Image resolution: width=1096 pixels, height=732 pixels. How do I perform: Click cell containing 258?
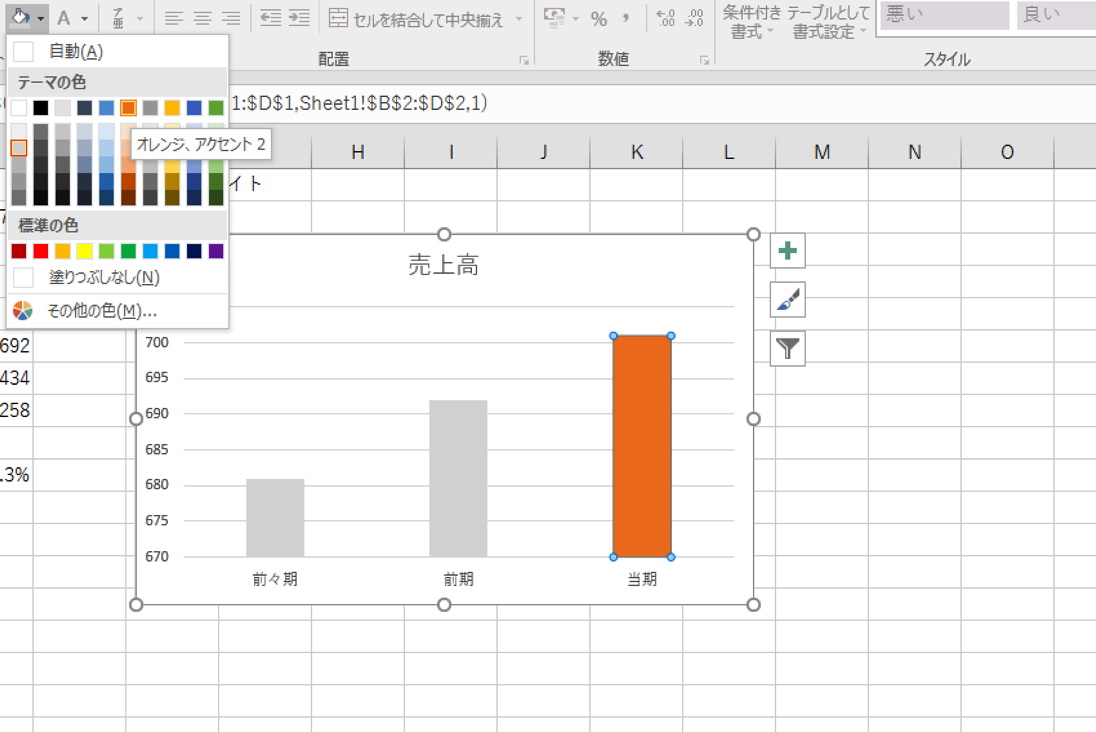[x=15, y=410]
